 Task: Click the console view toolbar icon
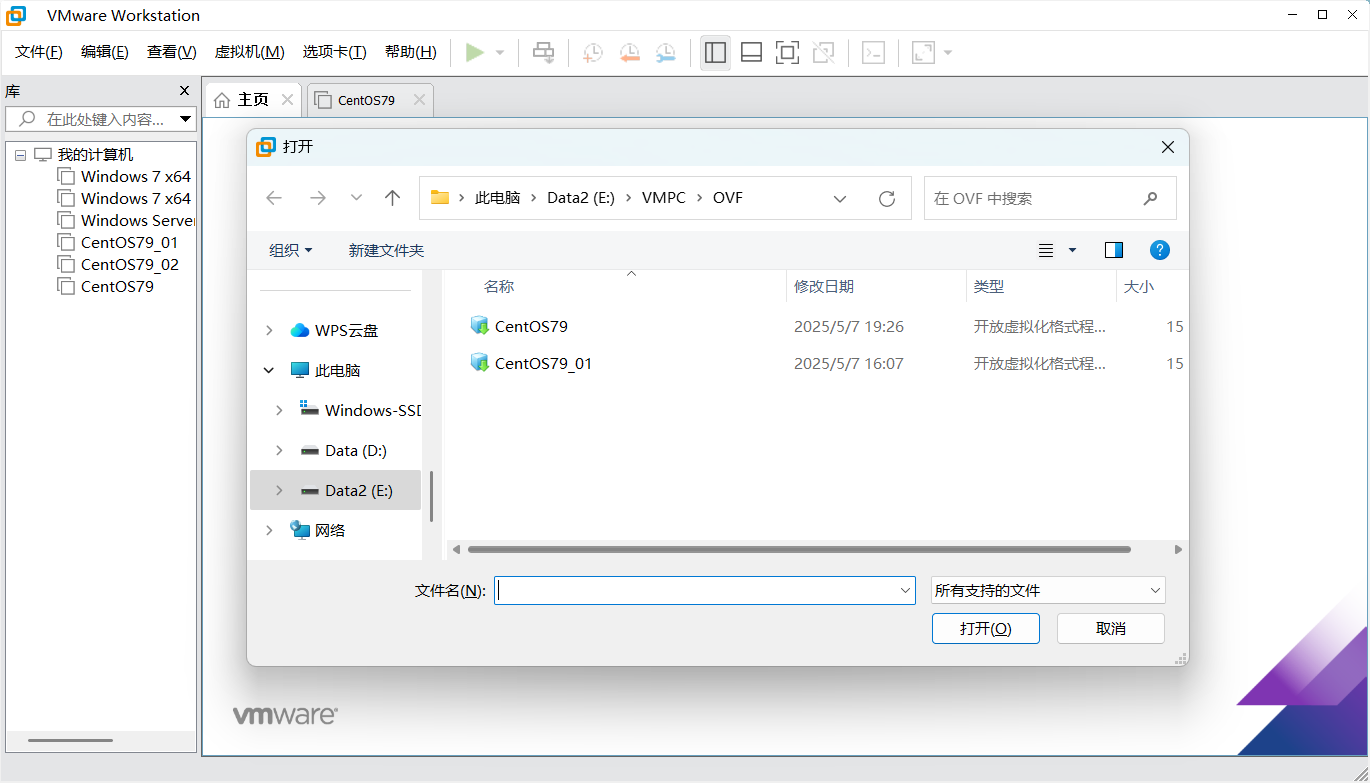873,53
